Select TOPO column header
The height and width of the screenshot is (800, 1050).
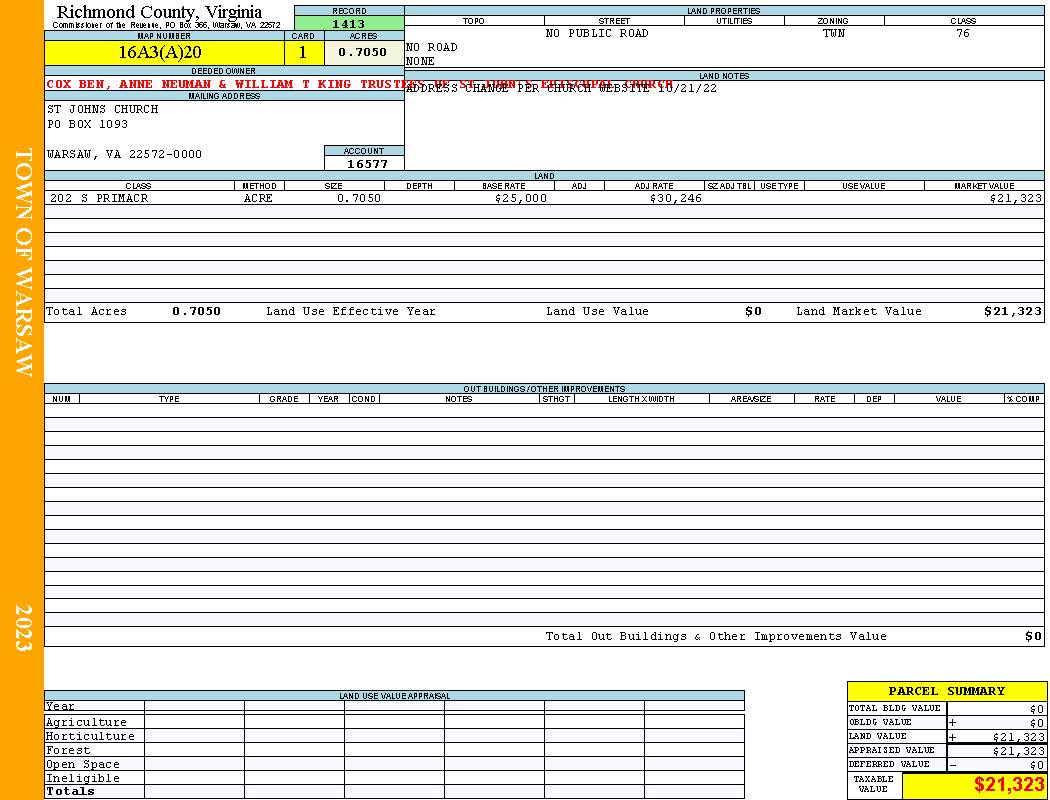473,21
